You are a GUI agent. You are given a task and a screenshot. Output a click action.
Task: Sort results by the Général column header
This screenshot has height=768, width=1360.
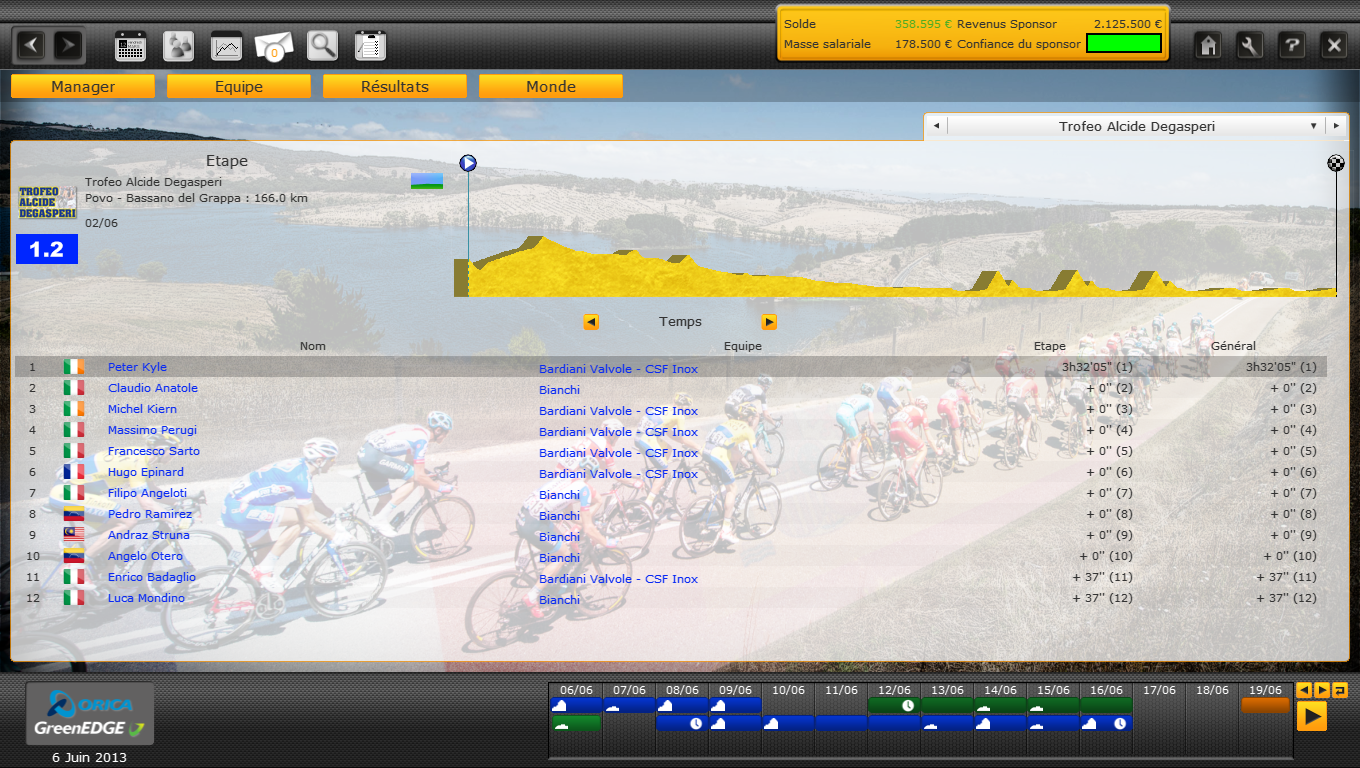click(1233, 346)
